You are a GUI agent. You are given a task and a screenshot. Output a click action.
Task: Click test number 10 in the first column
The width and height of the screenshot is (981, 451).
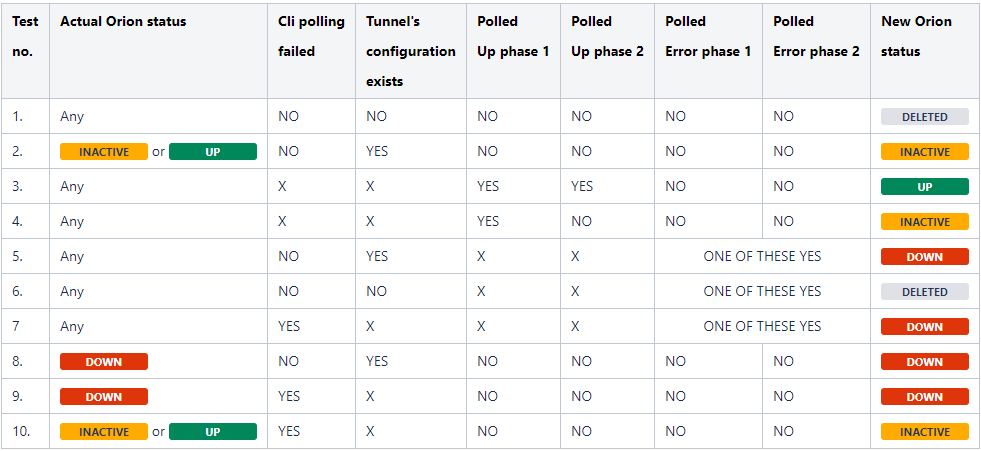point(21,431)
